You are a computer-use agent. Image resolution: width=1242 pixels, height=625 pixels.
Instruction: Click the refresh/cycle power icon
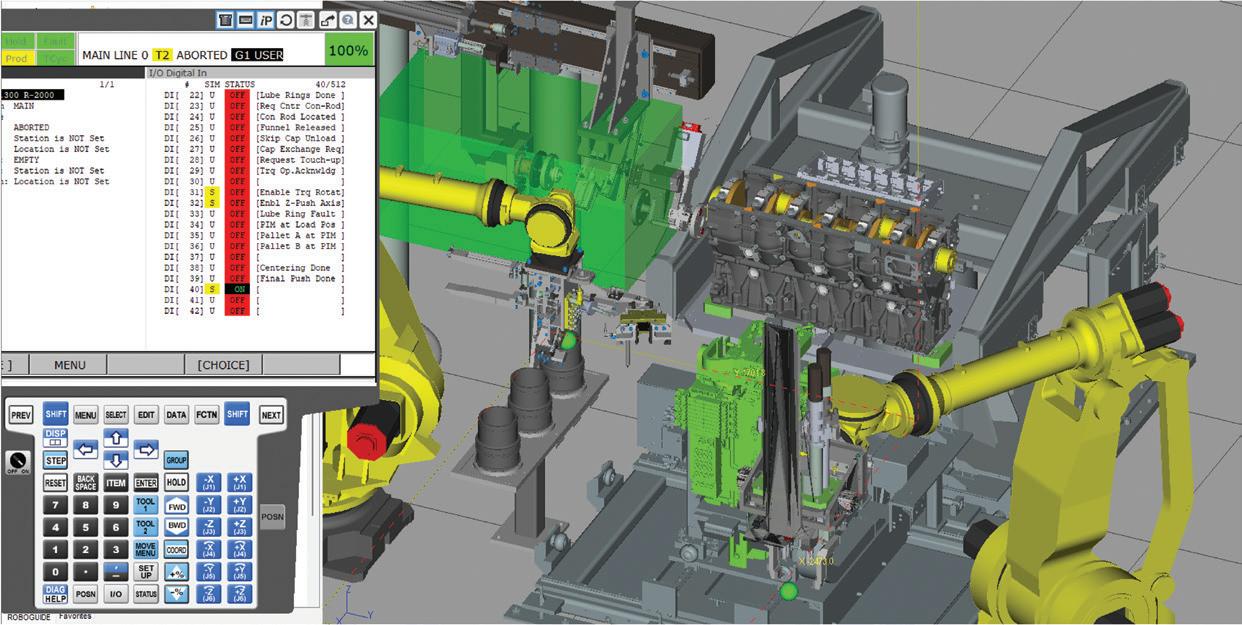(x=286, y=20)
